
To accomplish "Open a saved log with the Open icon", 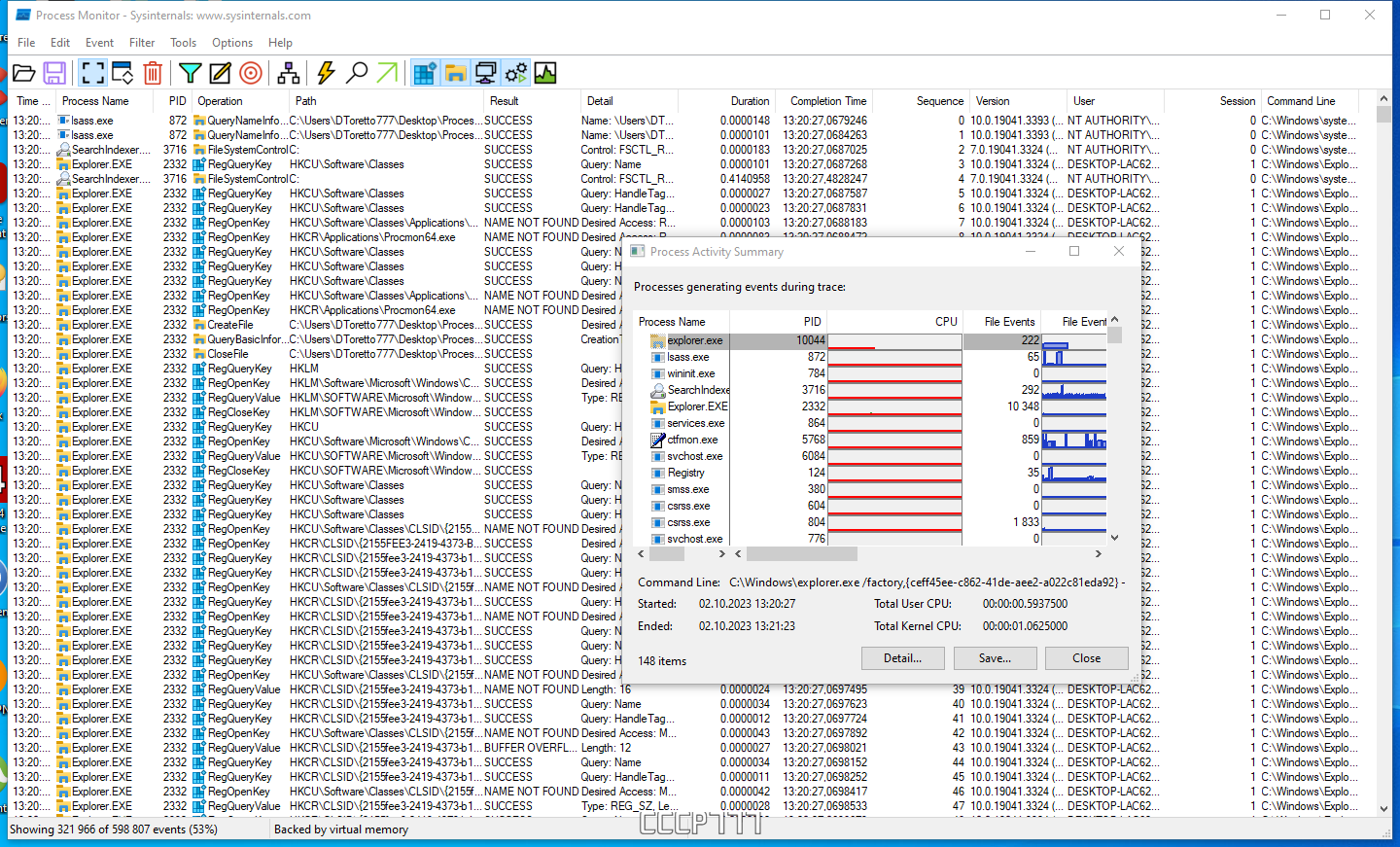I will 24,73.
